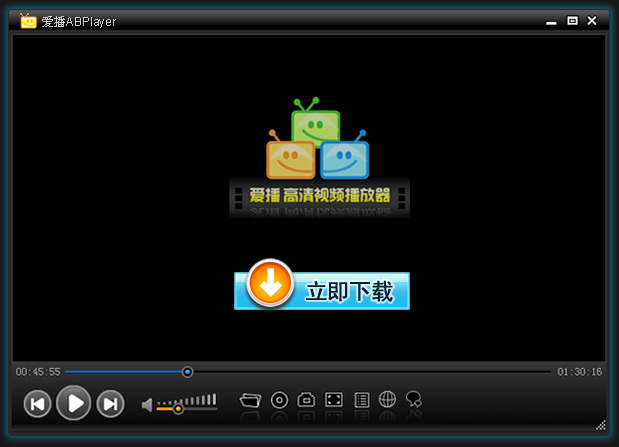Click the 爱播 高清视频播放器 banner
The image size is (619, 447).
(x=319, y=197)
